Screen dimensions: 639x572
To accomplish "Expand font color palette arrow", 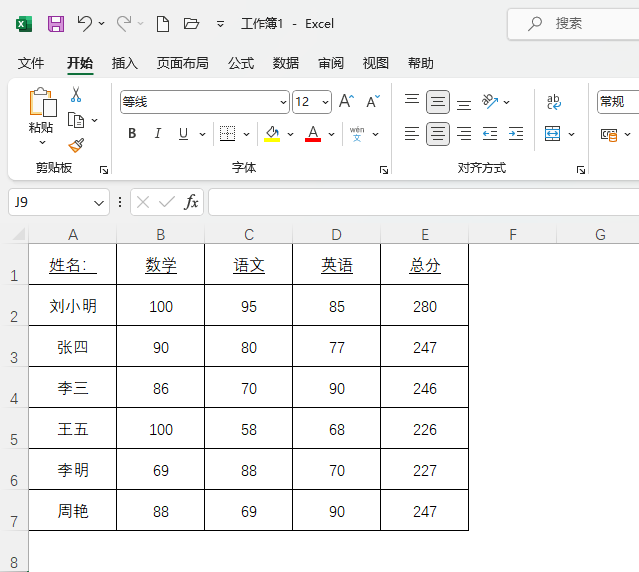I will (332, 134).
